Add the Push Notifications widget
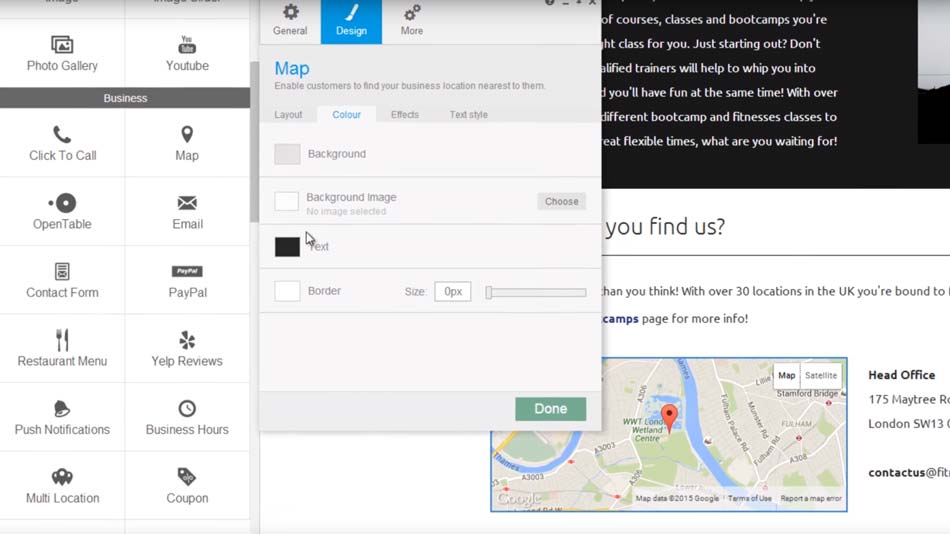This screenshot has height=534, width=950. tap(62, 417)
